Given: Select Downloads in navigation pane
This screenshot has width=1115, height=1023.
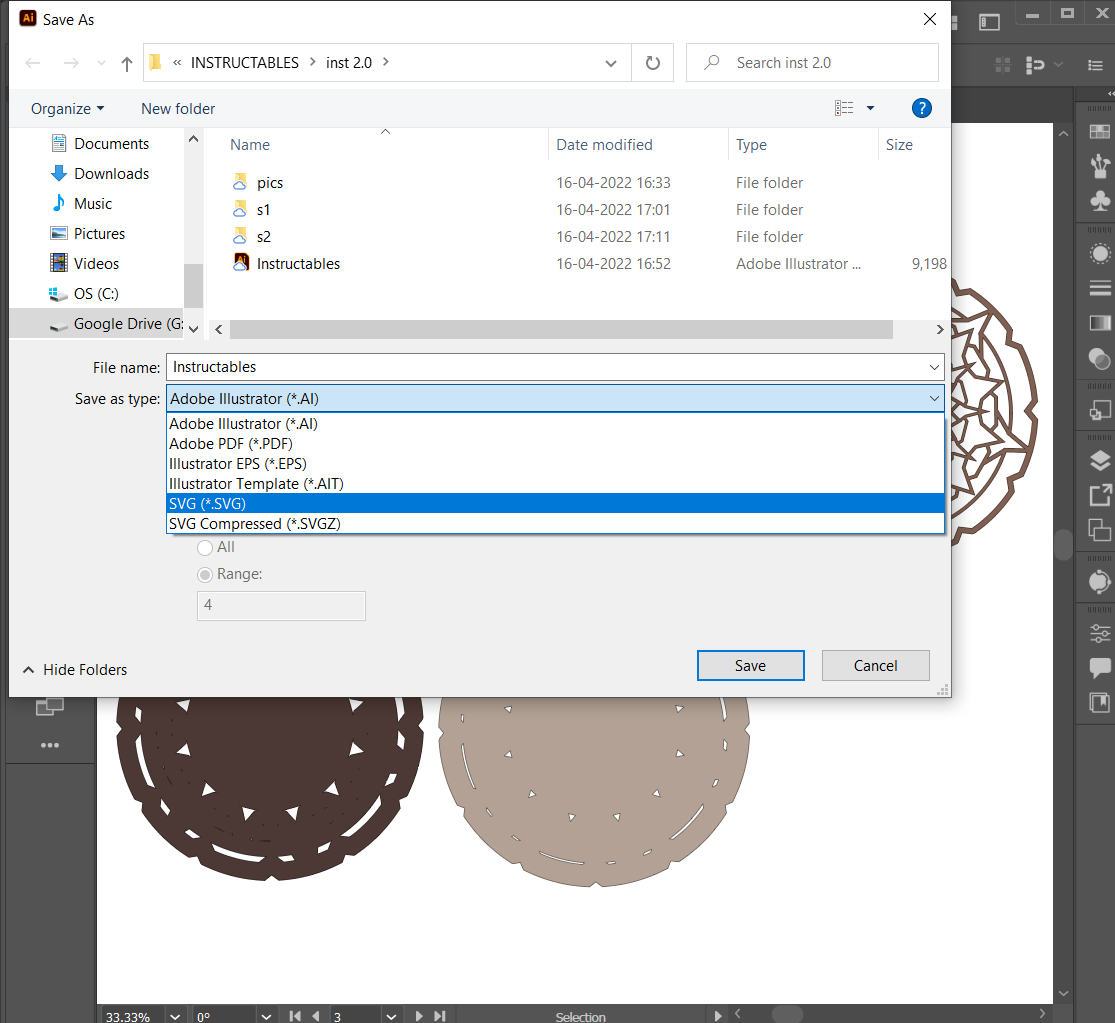Looking at the screenshot, I should click(x=100, y=173).
